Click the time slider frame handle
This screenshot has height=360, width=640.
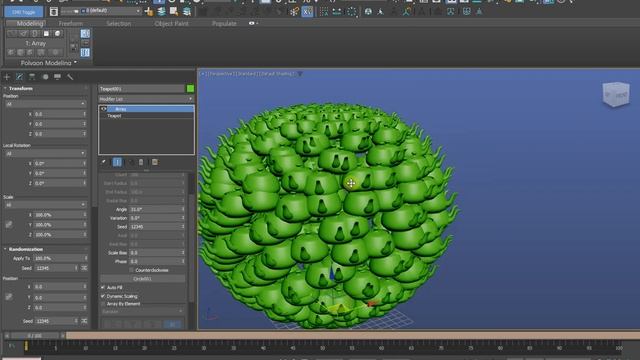[x=35, y=336]
